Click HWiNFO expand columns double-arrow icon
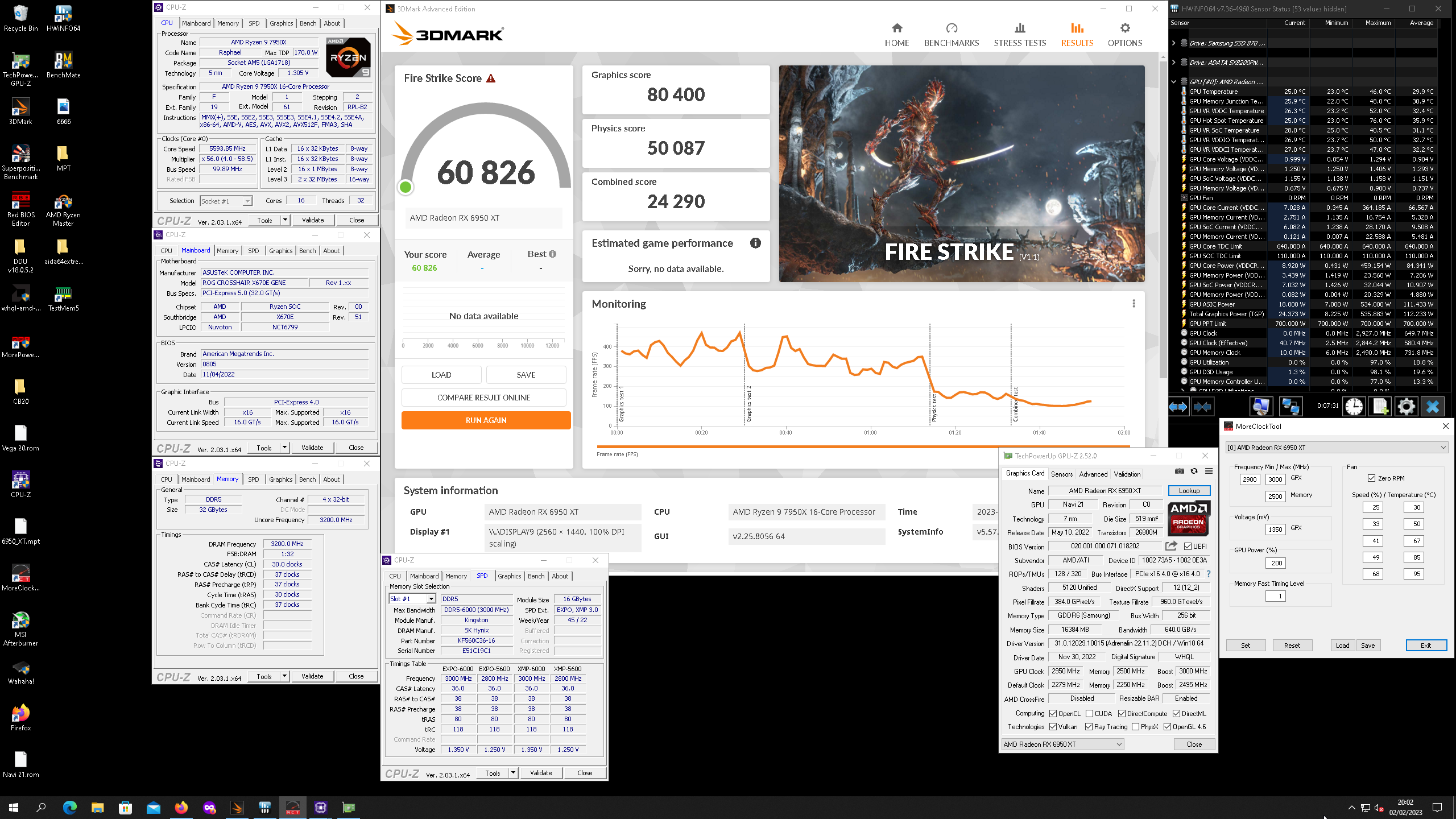This screenshot has height=819, width=1456. tap(1178, 407)
